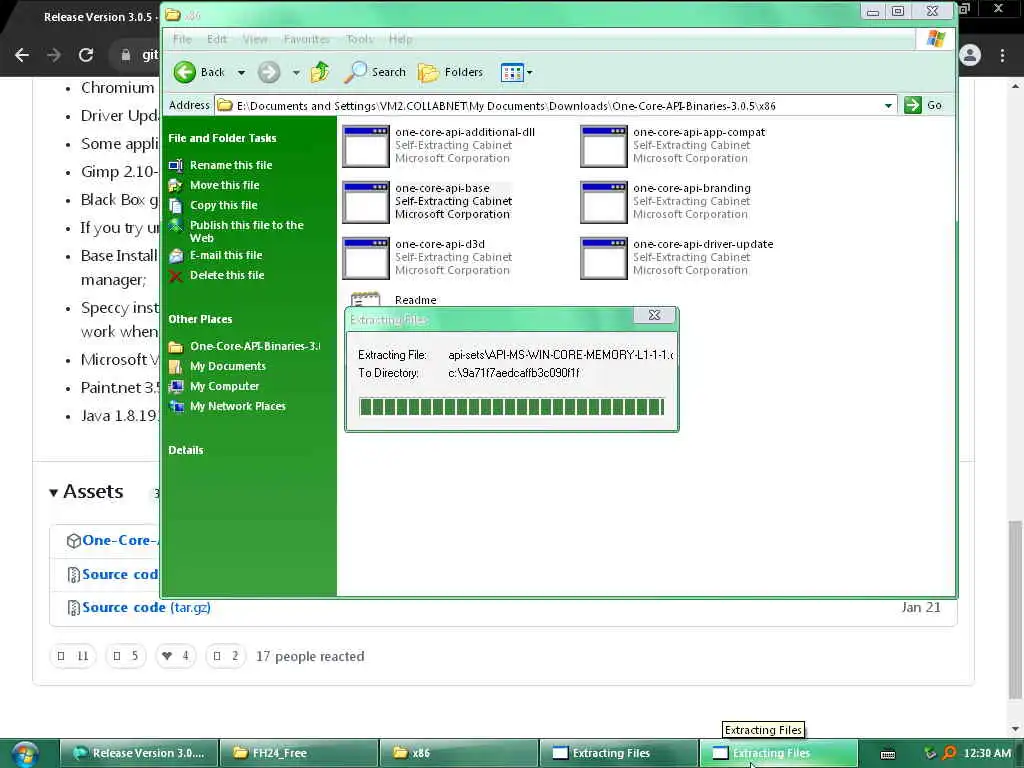Expand the Address bar dropdown arrow
Image resolution: width=1024 pixels, height=768 pixels.
pos(888,105)
